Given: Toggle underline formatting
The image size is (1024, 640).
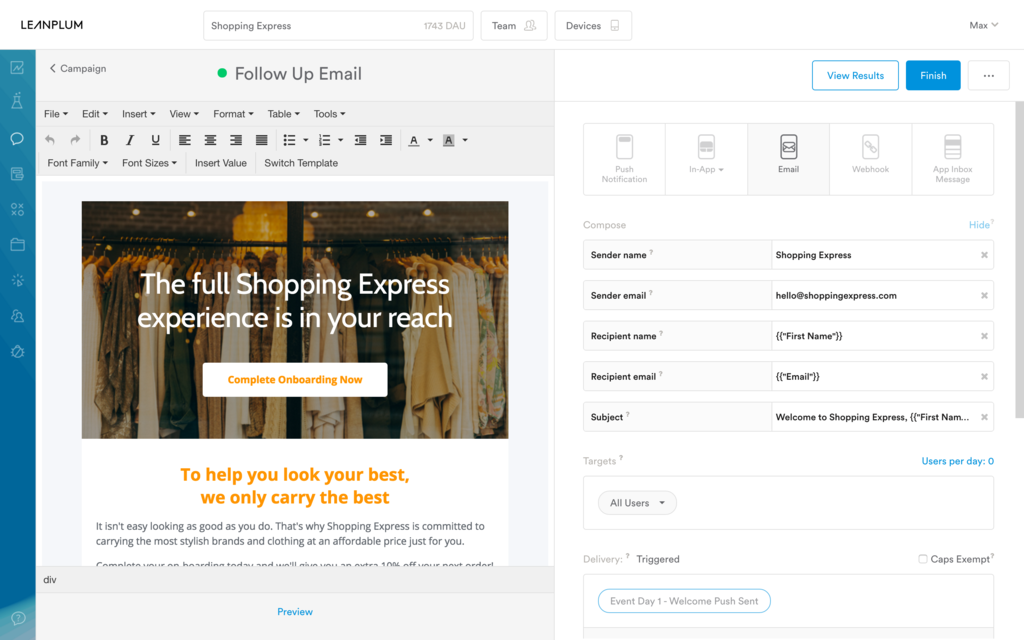Looking at the screenshot, I should coord(155,140).
